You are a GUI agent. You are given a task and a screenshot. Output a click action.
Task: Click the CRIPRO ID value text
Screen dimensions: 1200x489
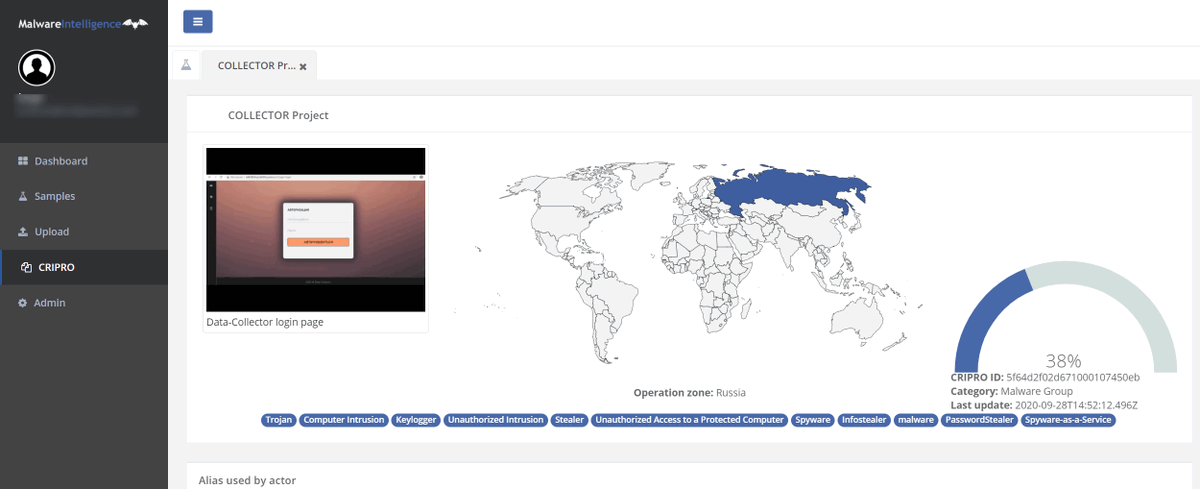point(1073,377)
